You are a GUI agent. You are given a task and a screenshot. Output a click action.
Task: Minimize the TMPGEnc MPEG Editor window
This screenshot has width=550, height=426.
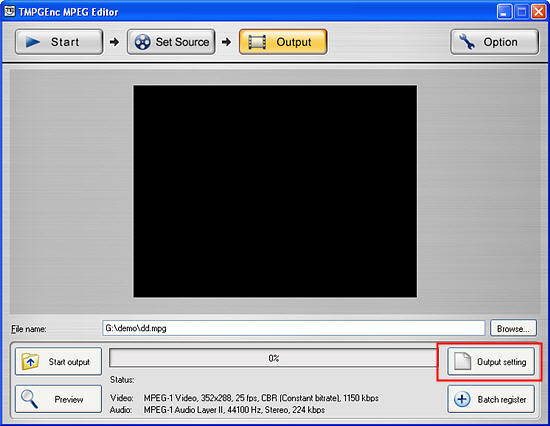504,12
